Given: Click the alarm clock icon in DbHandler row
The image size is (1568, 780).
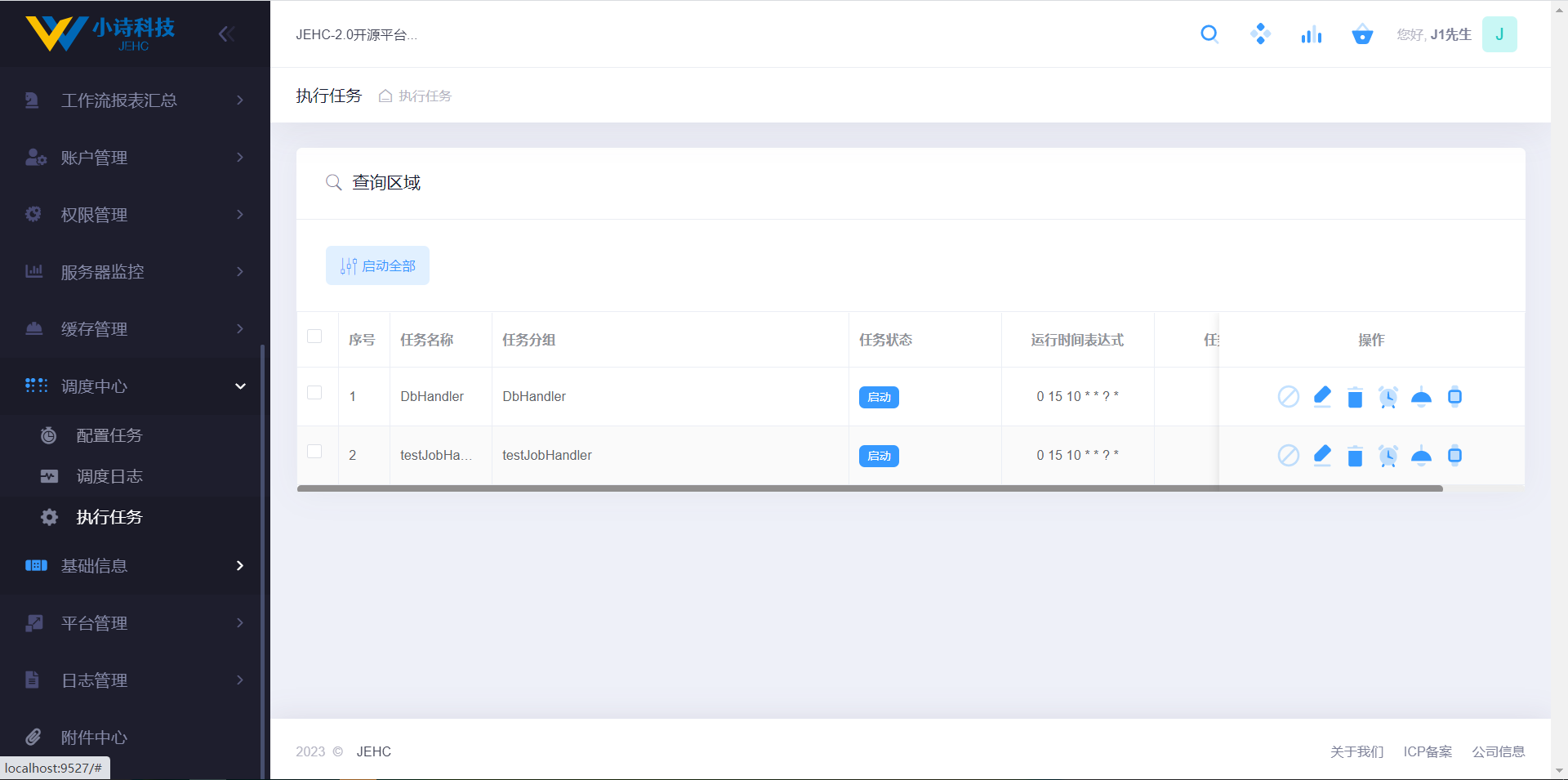Looking at the screenshot, I should click(1388, 397).
